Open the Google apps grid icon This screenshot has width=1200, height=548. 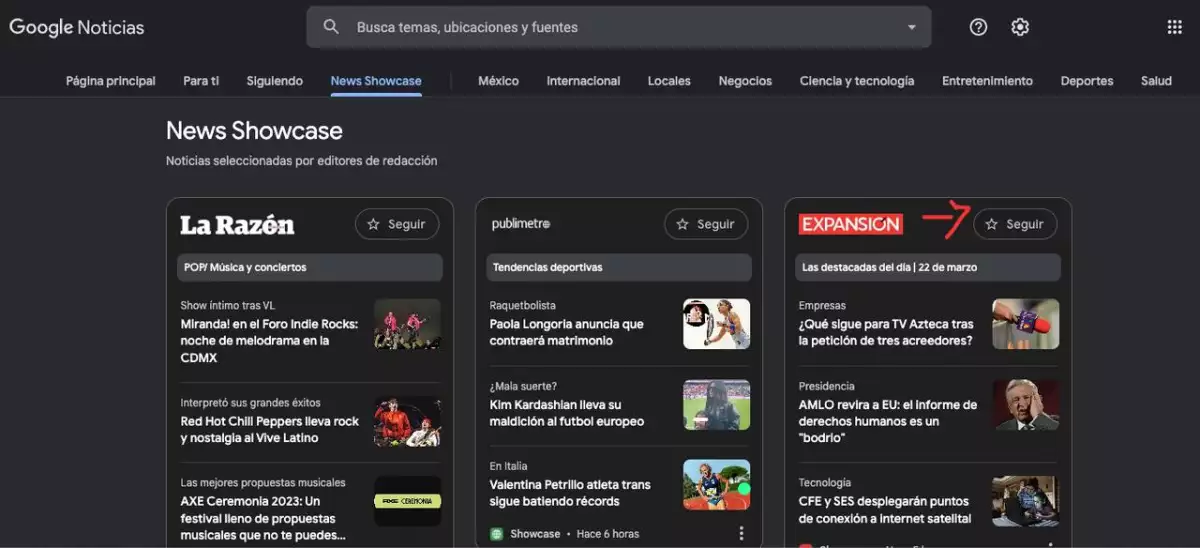[x=1175, y=27]
